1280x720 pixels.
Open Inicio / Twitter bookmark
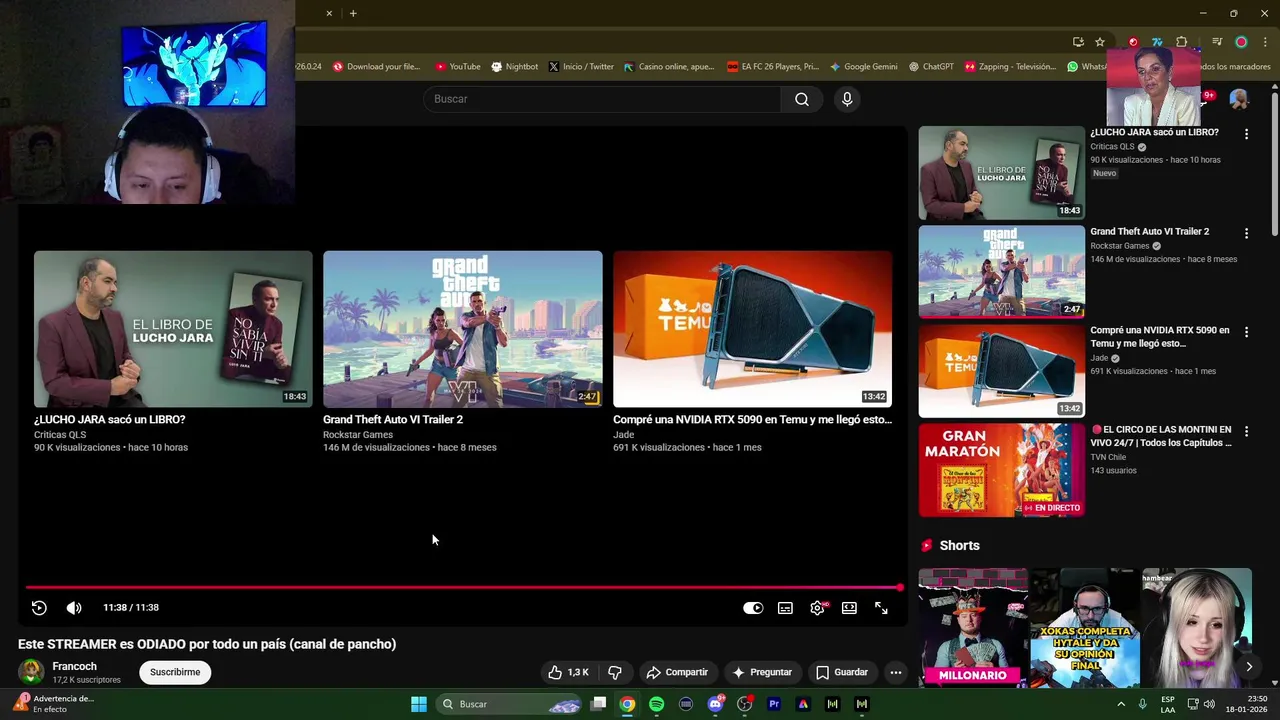coord(581,67)
